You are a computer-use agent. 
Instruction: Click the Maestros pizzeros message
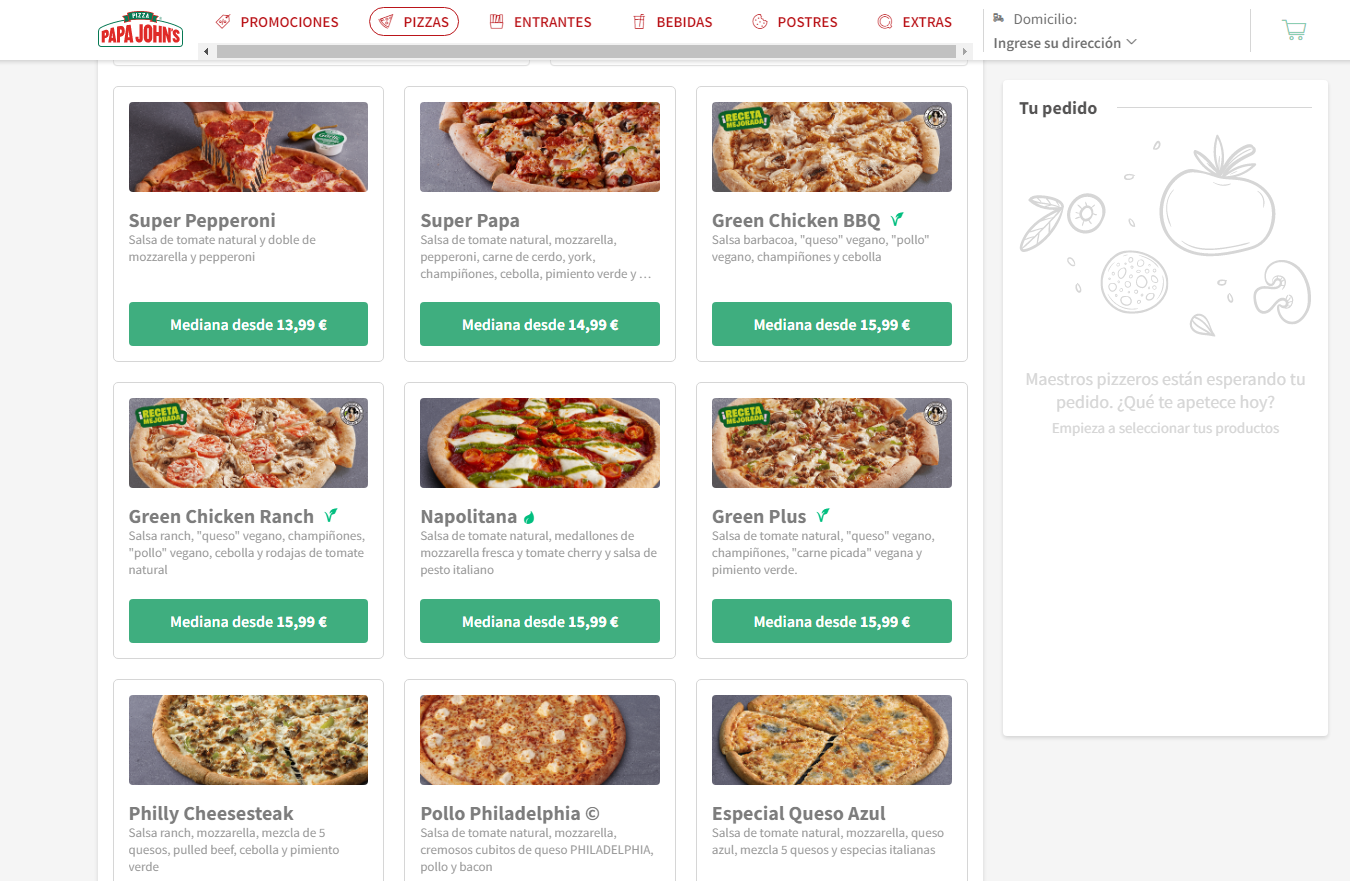[x=1165, y=391]
